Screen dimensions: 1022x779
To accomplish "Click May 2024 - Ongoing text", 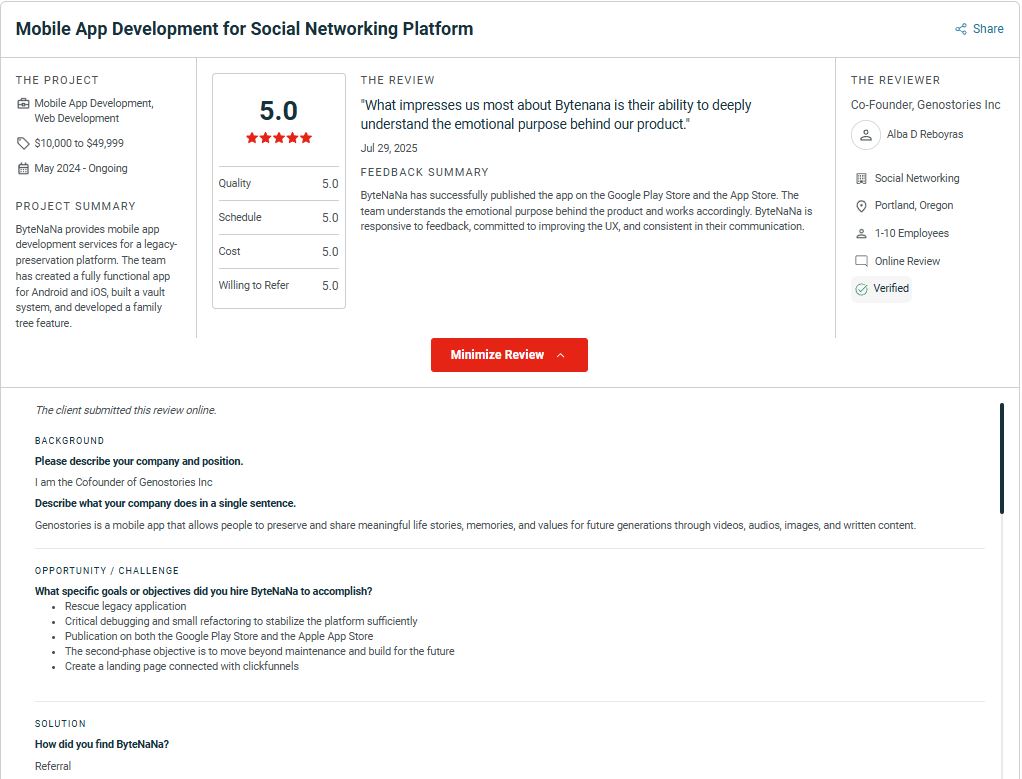I will [x=81, y=168].
